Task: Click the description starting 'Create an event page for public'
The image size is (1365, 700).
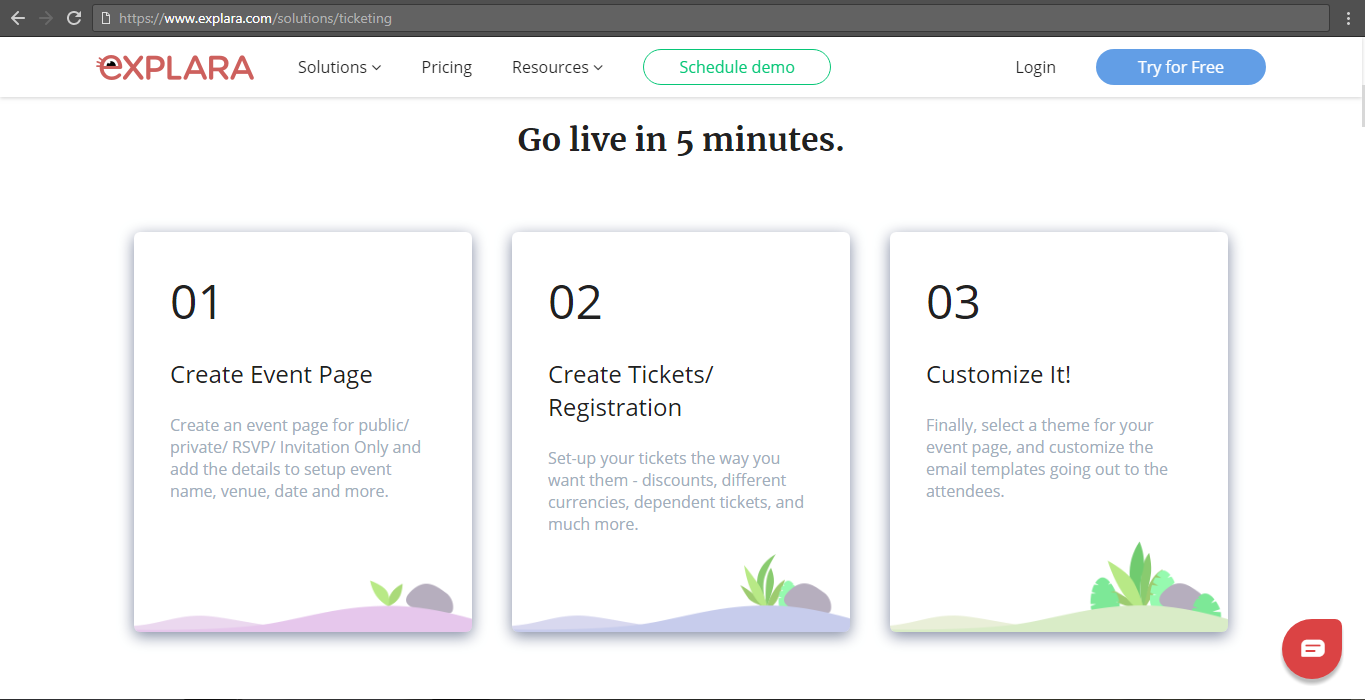Action: [x=295, y=458]
